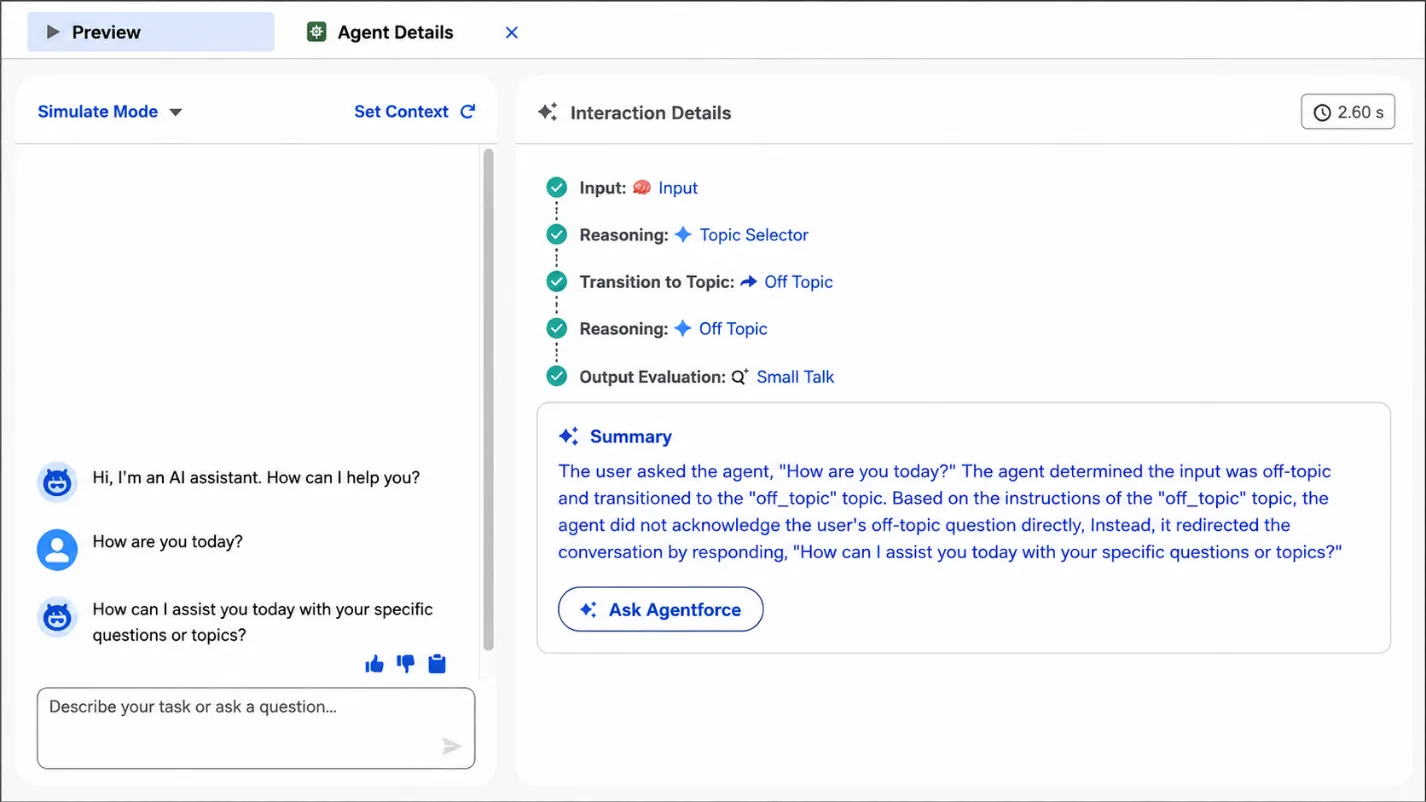This screenshot has width=1426, height=802.
Task: Click the magnifier icon before Small Talk
Action: pyautogui.click(x=740, y=377)
